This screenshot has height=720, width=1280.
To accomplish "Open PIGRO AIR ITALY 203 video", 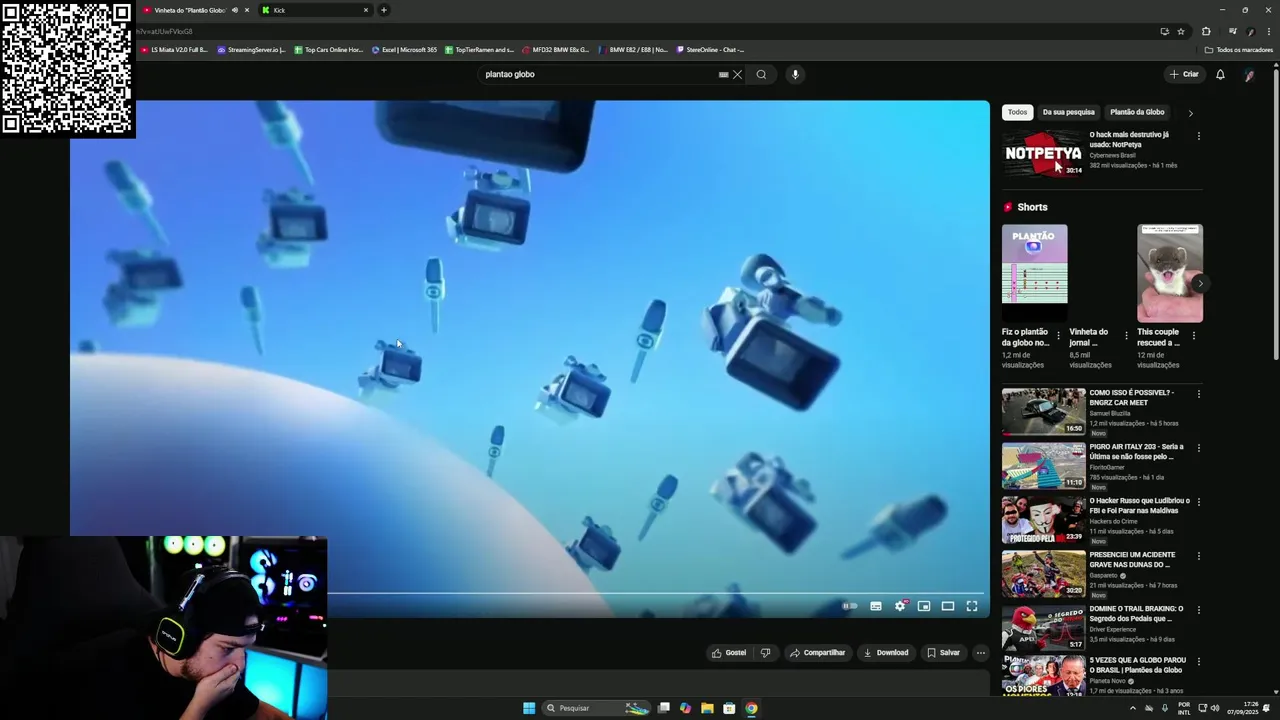I will 1043,465.
